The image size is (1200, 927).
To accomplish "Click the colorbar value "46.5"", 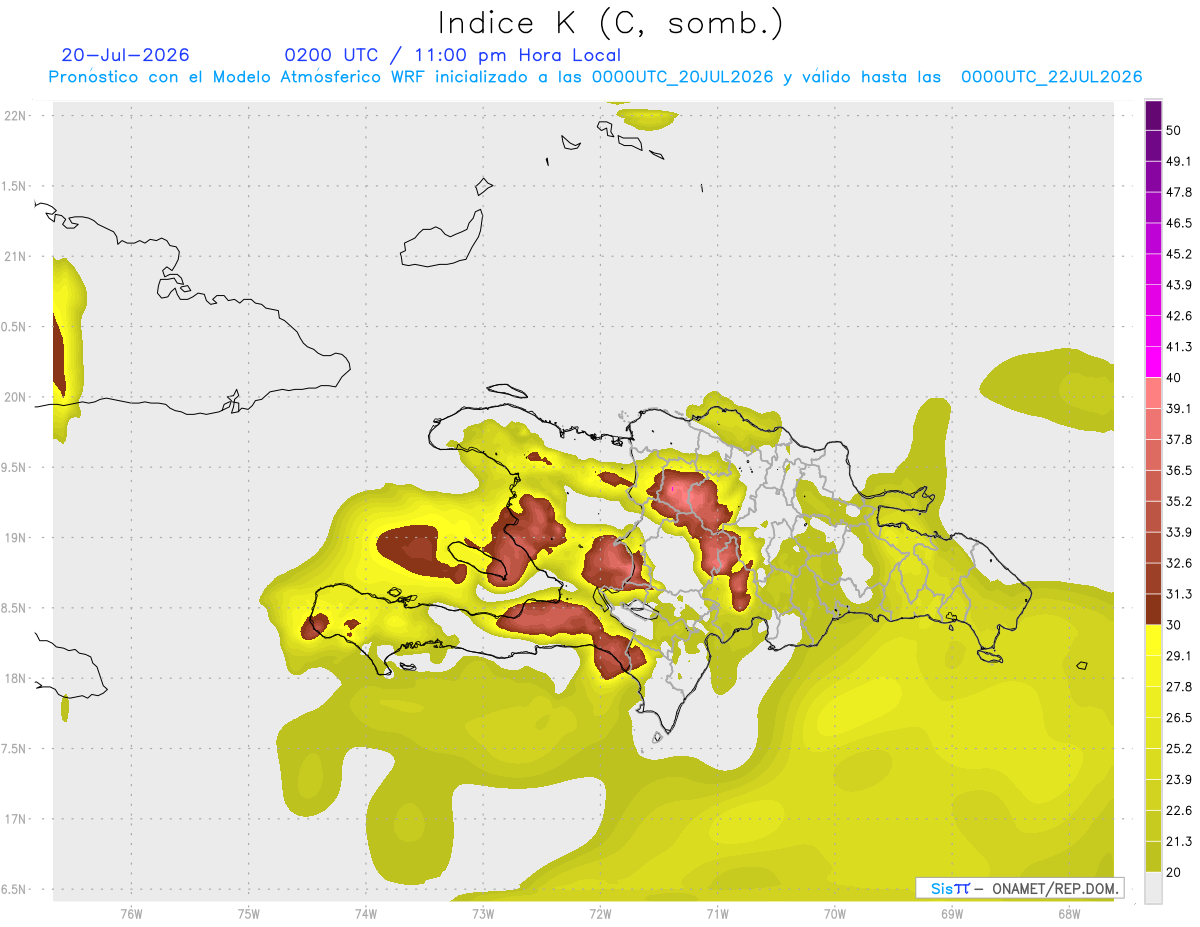I will pos(1179,223).
